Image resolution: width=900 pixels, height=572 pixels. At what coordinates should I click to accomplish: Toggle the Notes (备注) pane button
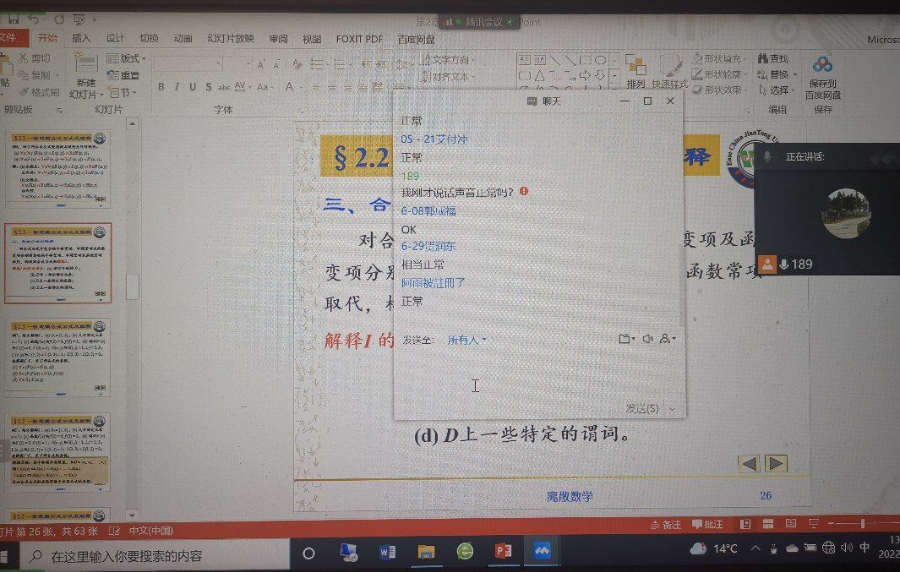click(665, 524)
